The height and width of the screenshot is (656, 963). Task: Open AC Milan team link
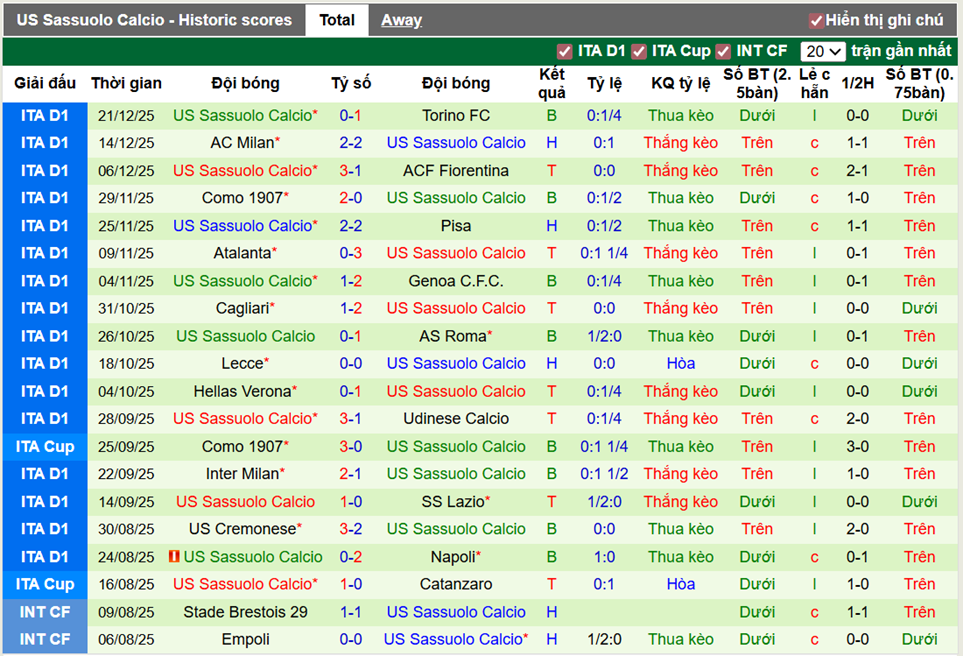[242, 143]
